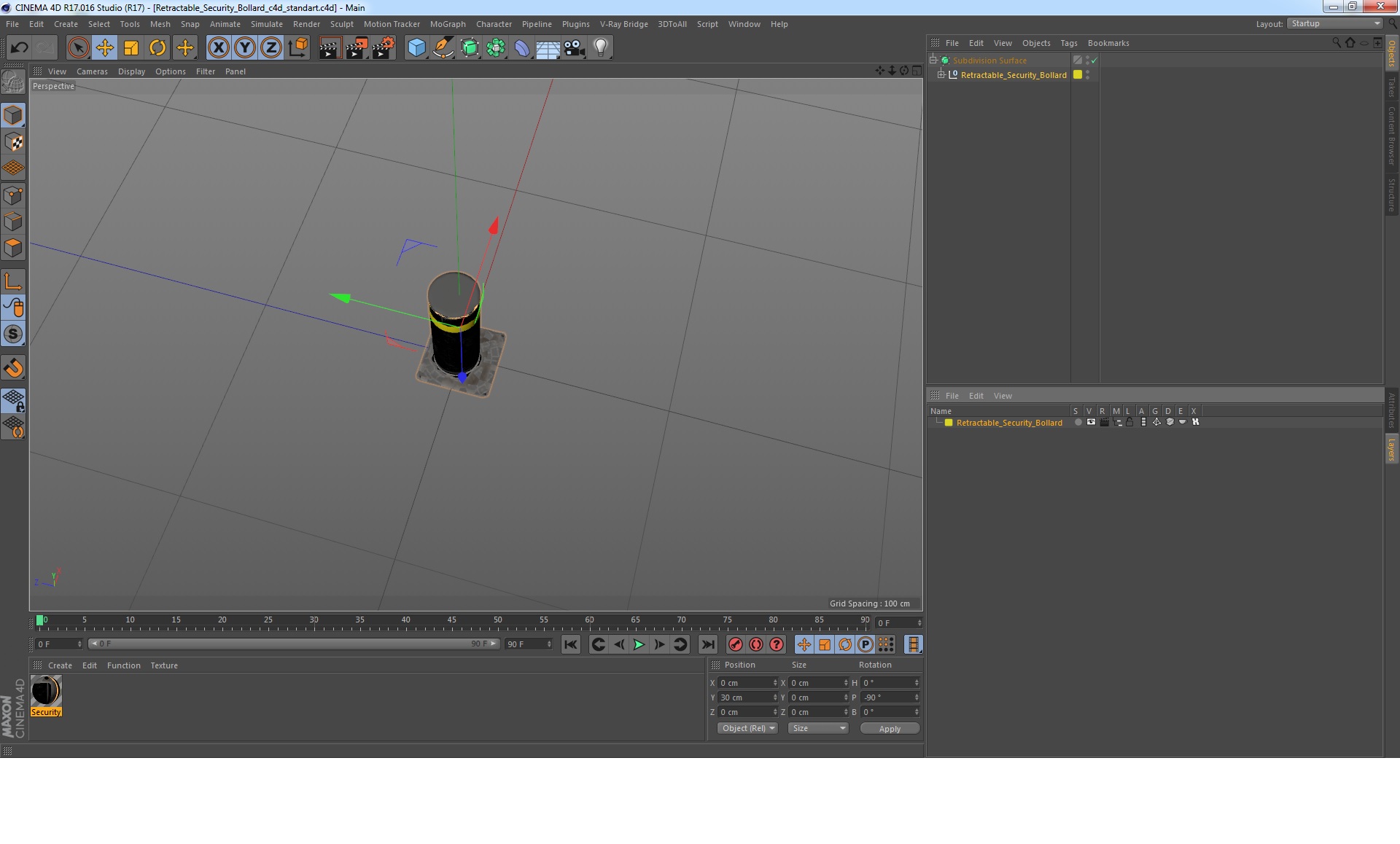The image size is (1400, 844).
Task: Open Size mode dropdown
Action: click(x=819, y=728)
